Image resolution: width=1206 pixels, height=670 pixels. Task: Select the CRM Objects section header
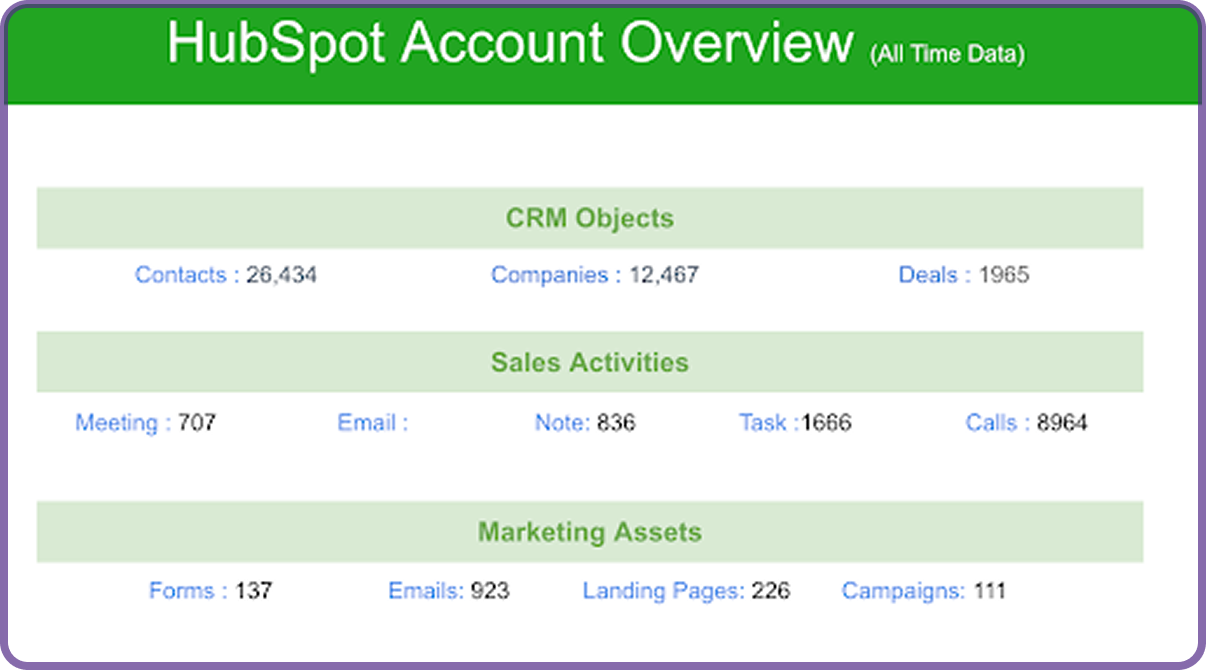(x=590, y=218)
